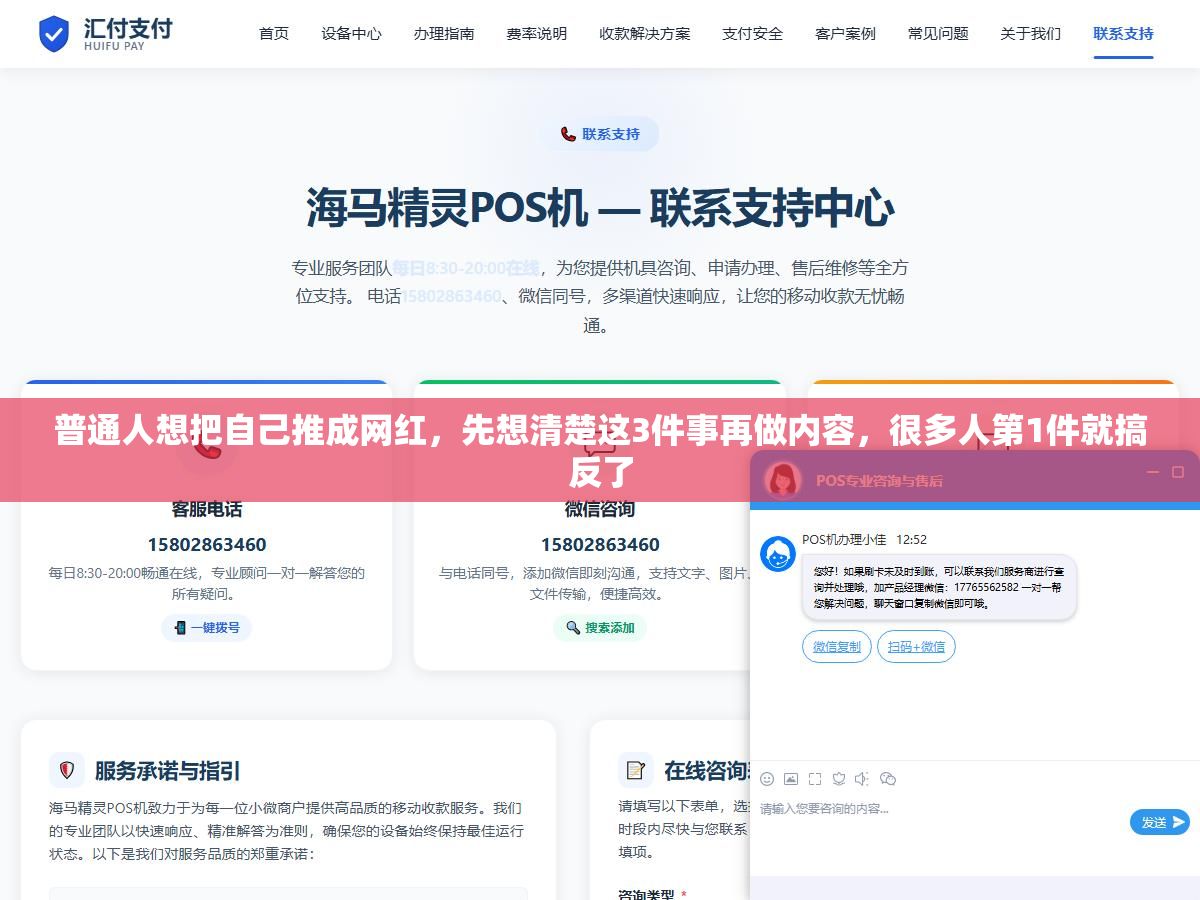Select 费率说明 in the navigation bar
The image size is (1200, 900).
(537, 33)
